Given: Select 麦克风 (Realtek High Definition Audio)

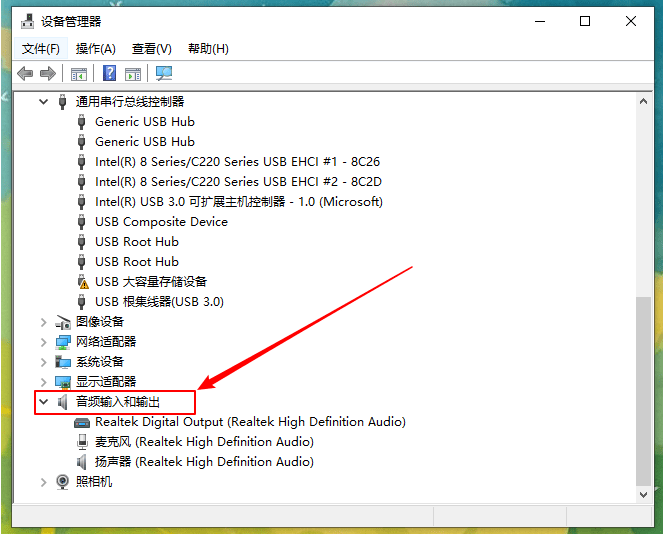Looking at the screenshot, I should [x=204, y=442].
